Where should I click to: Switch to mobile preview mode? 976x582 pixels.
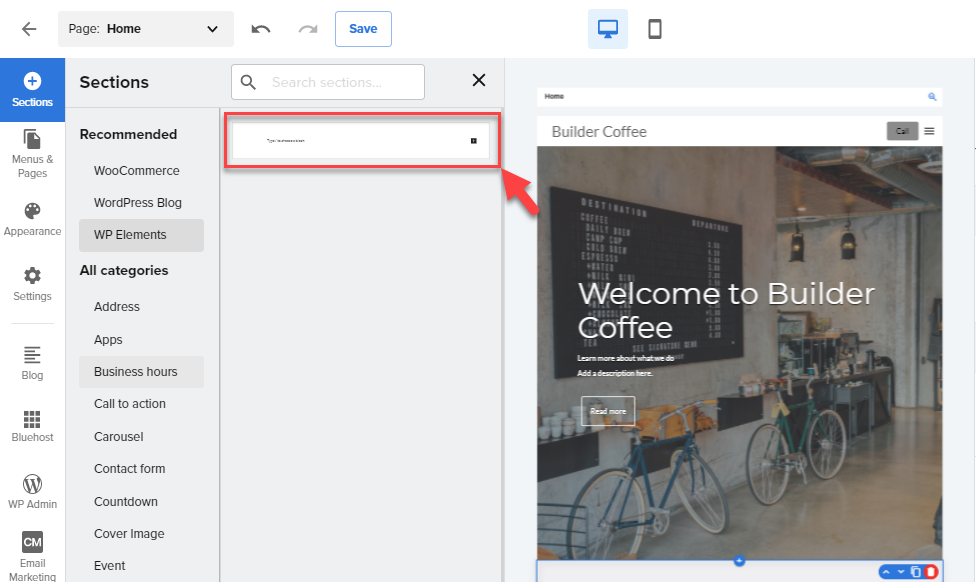click(655, 29)
